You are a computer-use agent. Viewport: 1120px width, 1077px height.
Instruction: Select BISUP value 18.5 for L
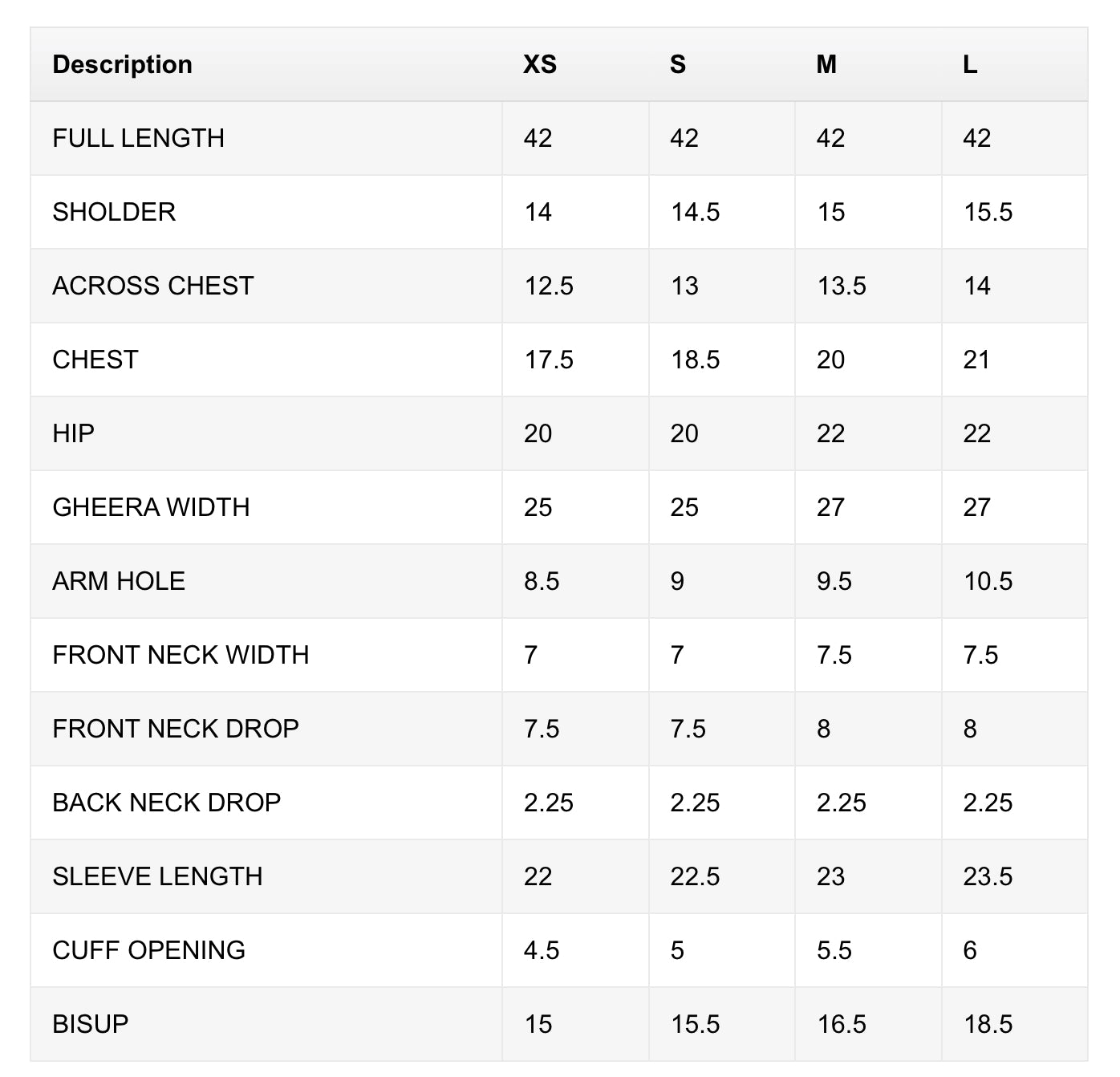click(x=988, y=1024)
